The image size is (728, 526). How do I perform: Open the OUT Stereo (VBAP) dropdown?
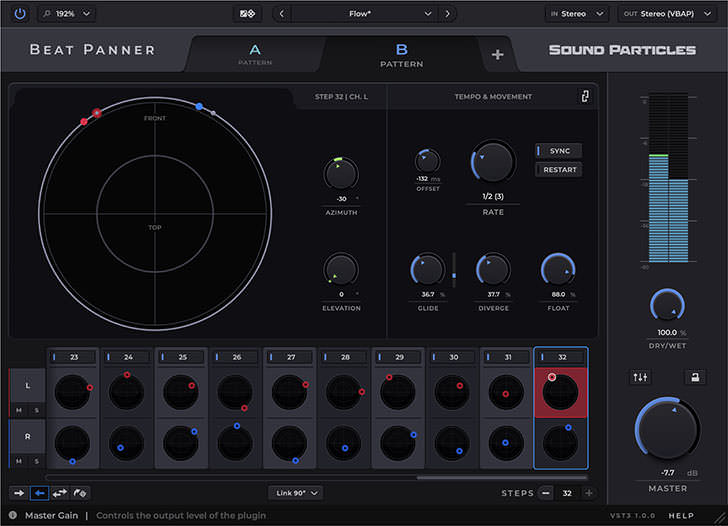[667, 14]
